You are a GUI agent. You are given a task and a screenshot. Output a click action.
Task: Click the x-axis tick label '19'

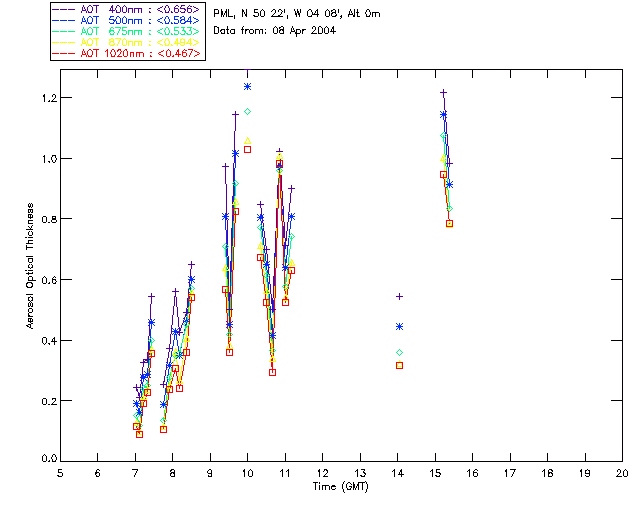585,473
